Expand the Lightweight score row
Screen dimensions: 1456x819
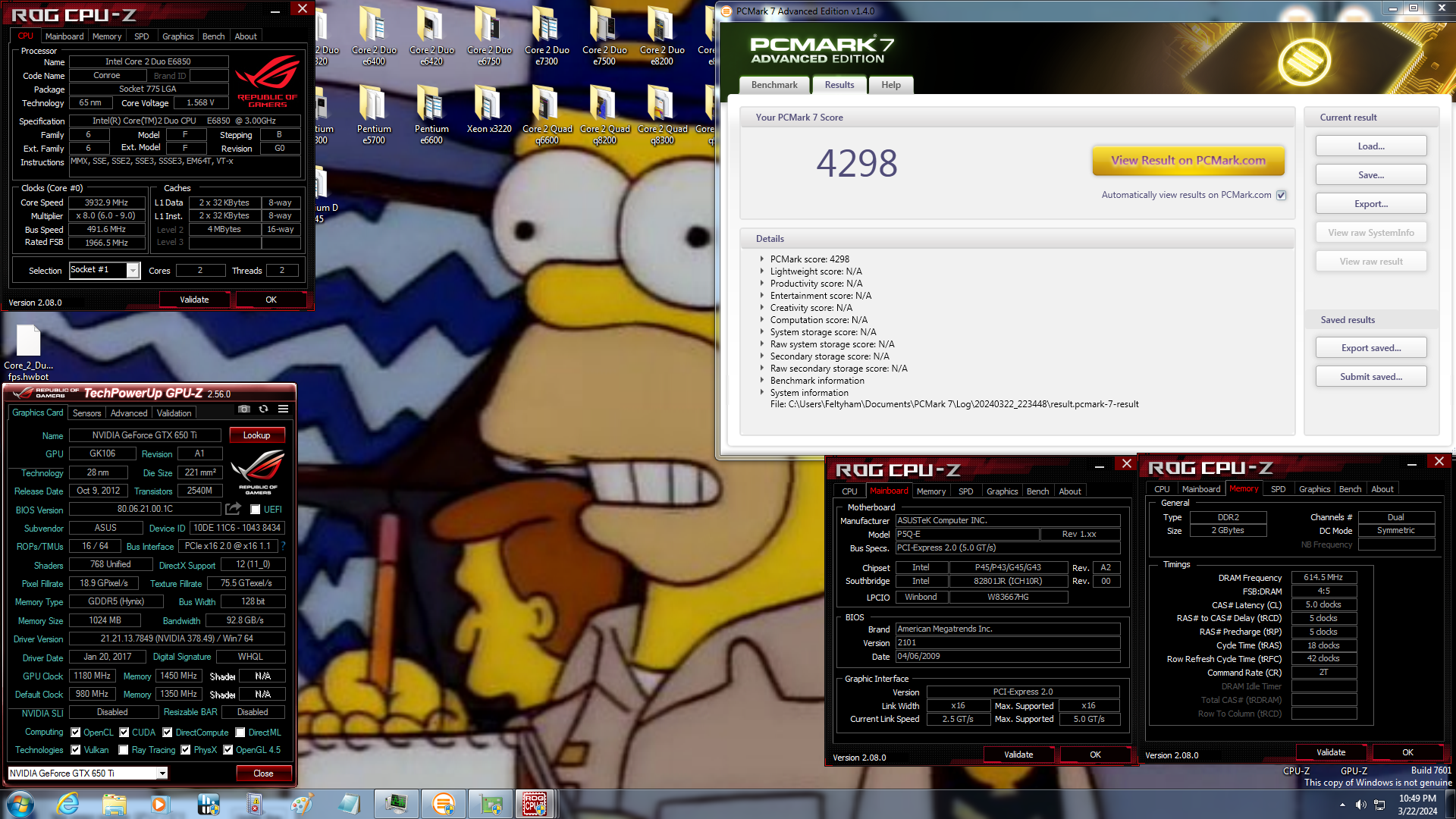[x=762, y=271]
